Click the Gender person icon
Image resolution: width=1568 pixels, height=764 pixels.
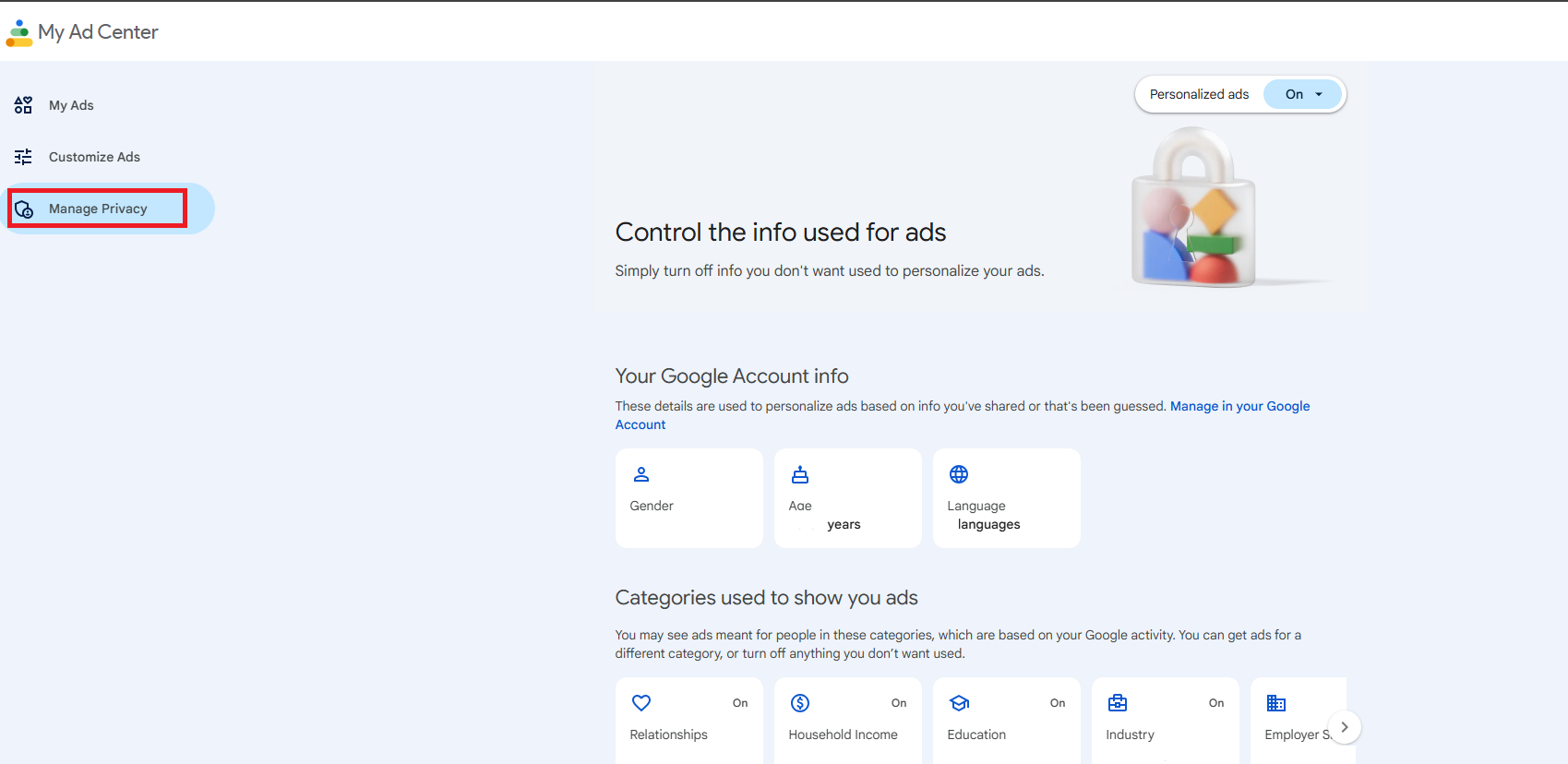click(x=641, y=474)
